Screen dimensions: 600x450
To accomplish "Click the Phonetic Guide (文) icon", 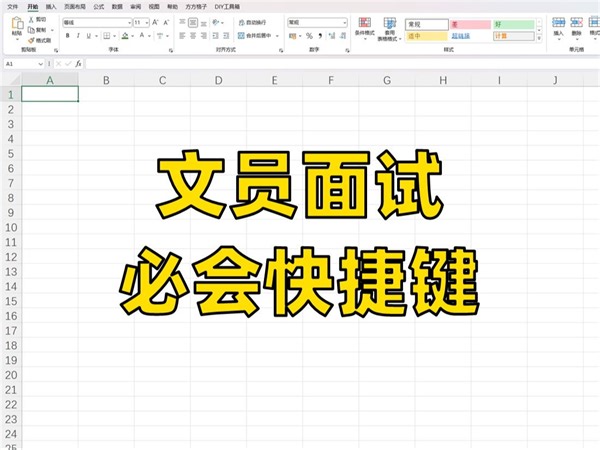I will 160,36.
